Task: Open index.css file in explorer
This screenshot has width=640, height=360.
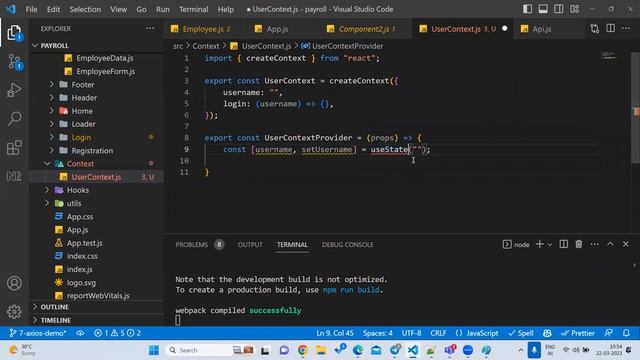Action: coord(82,256)
